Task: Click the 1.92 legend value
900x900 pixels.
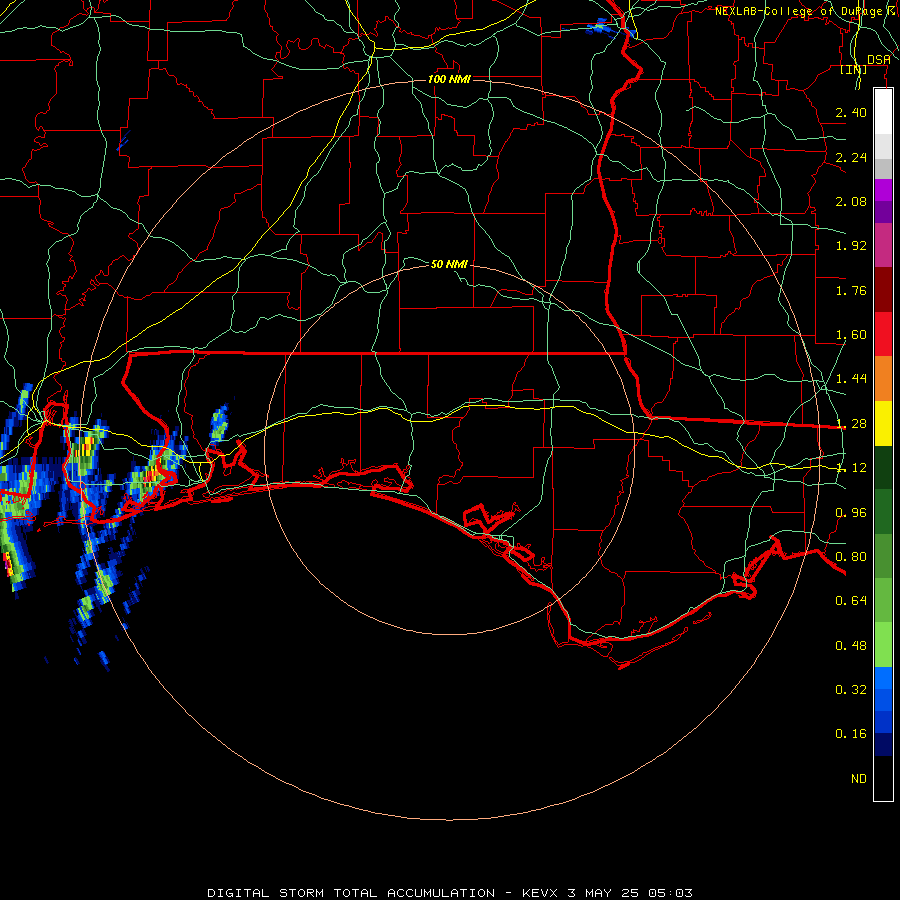Action: pos(851,246)
